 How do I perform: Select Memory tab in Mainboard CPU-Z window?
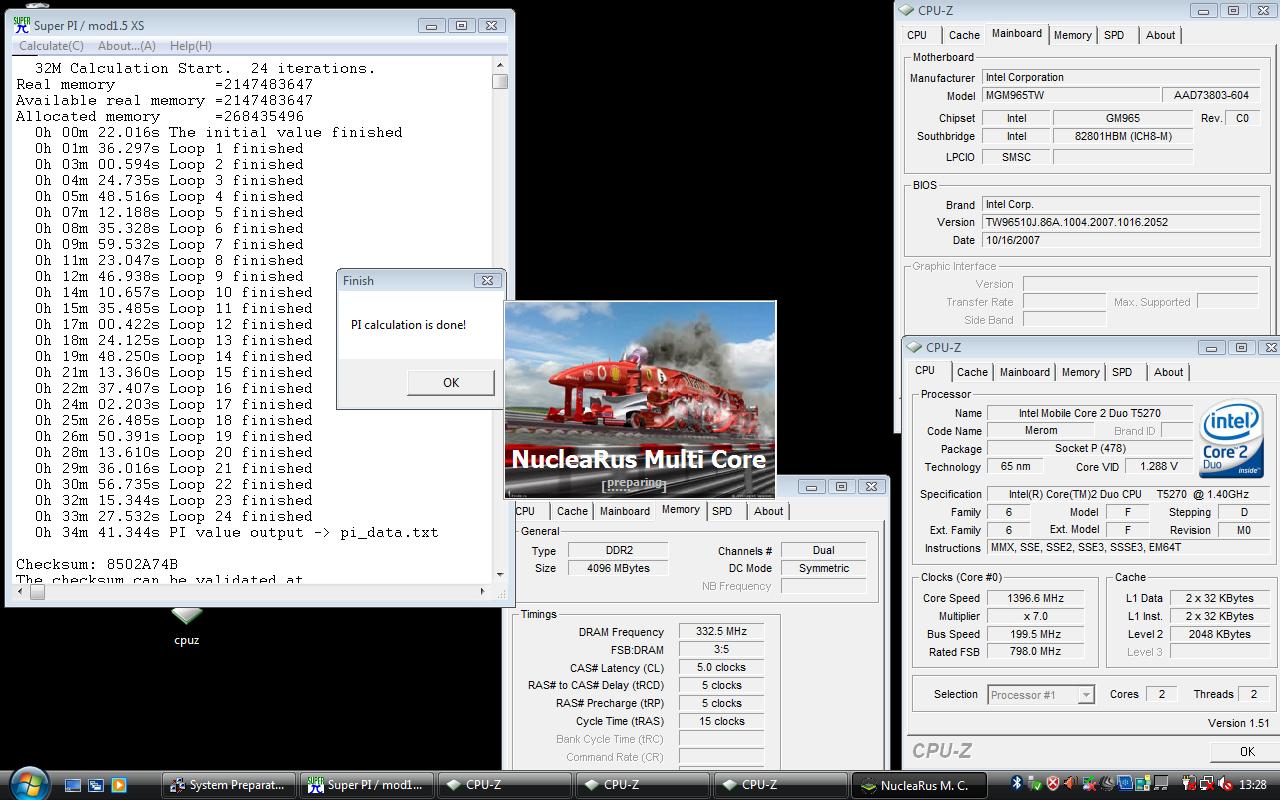[x=1072, y=35]
